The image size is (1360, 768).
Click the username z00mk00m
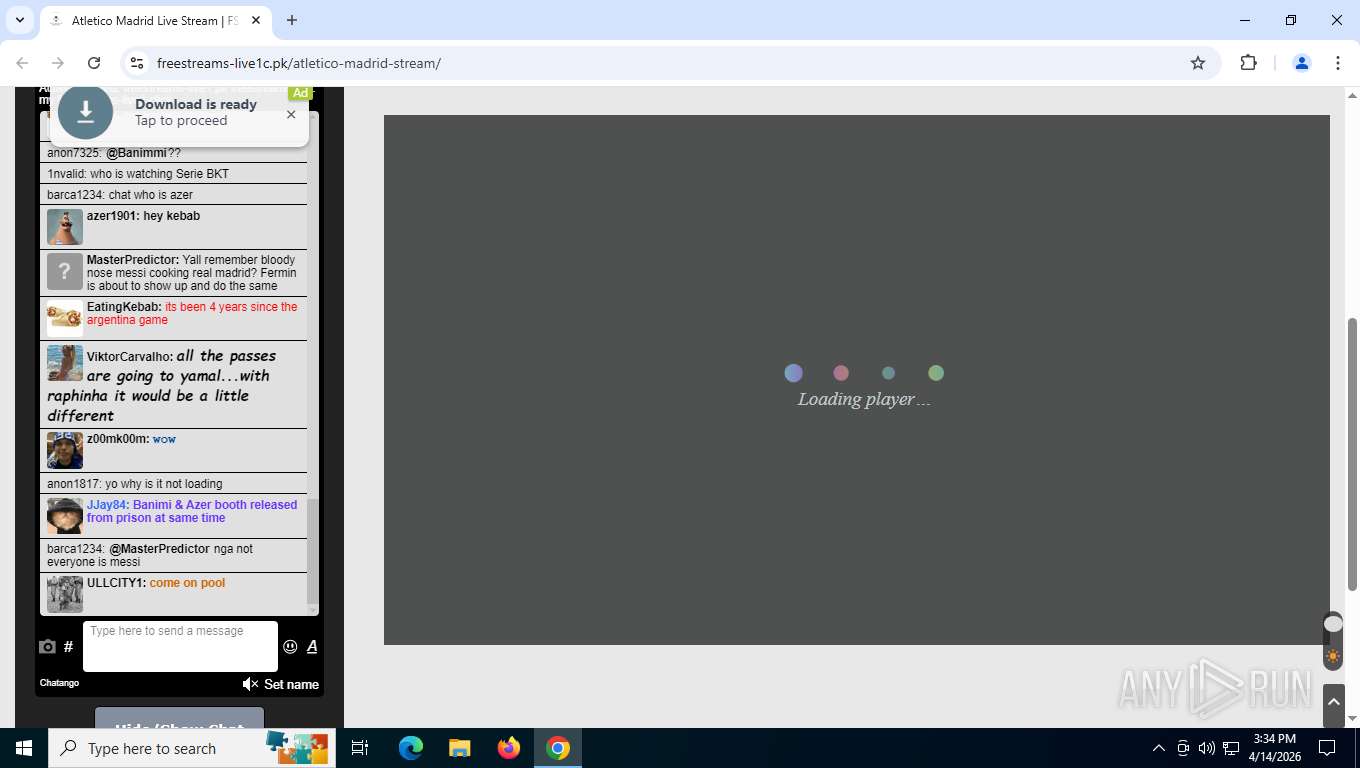[x=118, y=439]
